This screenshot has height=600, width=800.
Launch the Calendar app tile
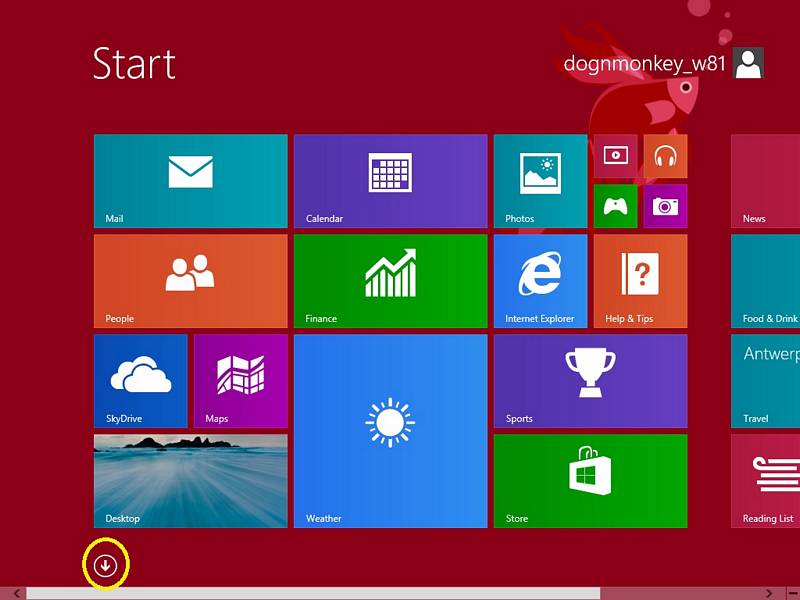click(x=390, y=181)
